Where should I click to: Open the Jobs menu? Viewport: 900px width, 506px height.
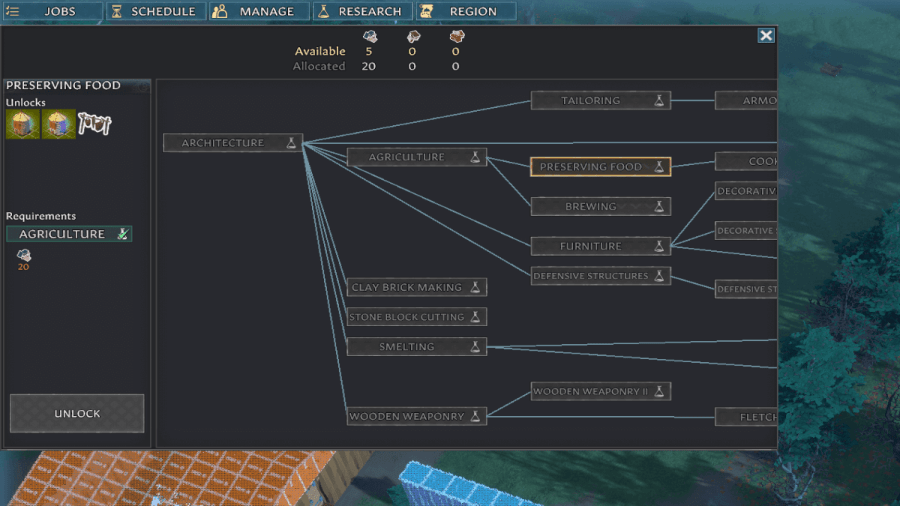[x=52, y=12]
